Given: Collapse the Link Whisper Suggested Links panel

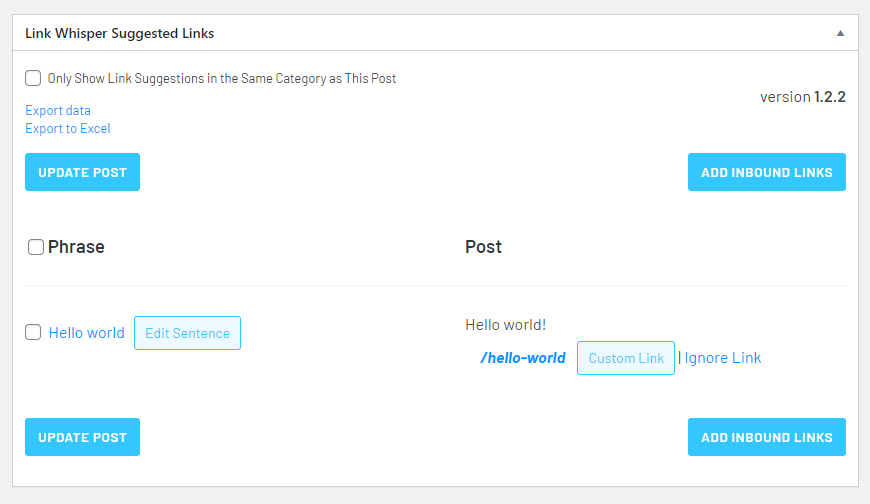Looking at the screenshot, I should pyautogui.click(x=841, y=33).
